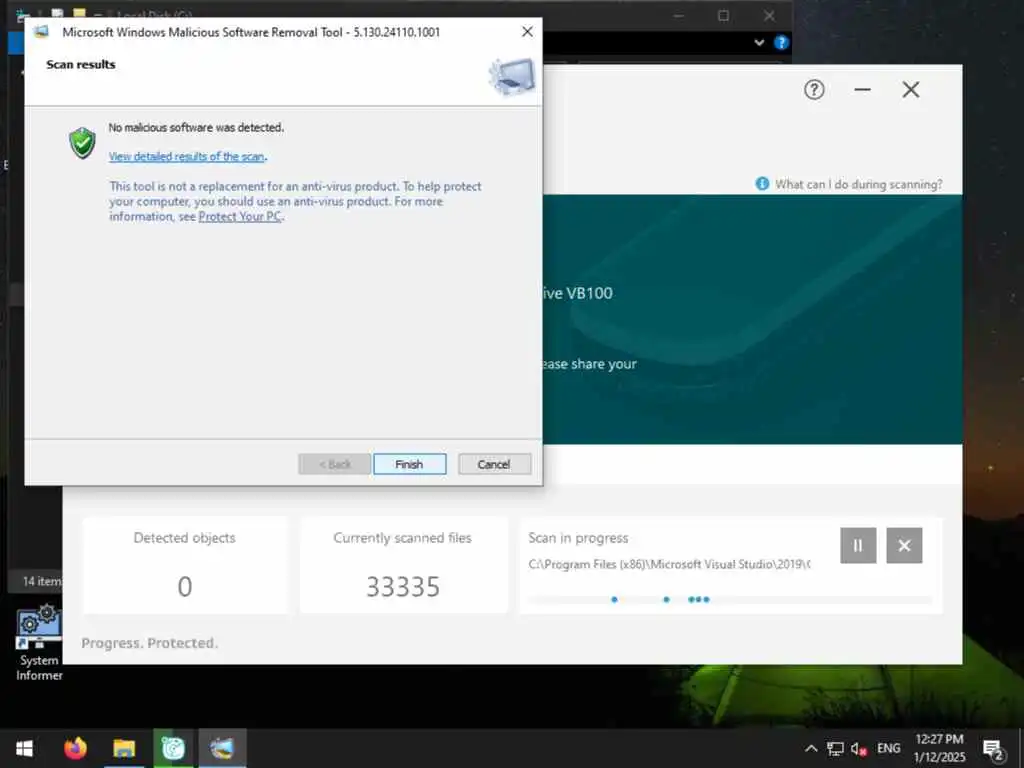Switch to ESET scanner taskbar icon
Screen dimensions: 1024x768
(x=173, y=748)
